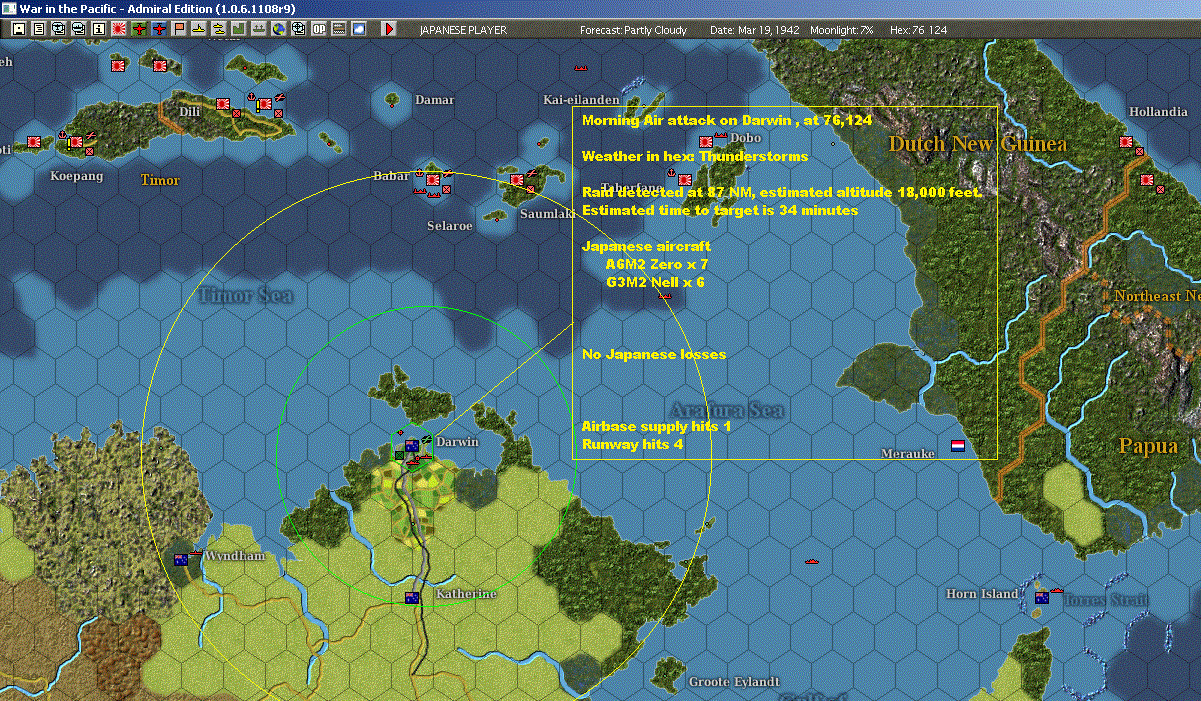Click the single yellow ship toolbar icon
Viewport: 1201px width, 701px height.
pos(199,29)
